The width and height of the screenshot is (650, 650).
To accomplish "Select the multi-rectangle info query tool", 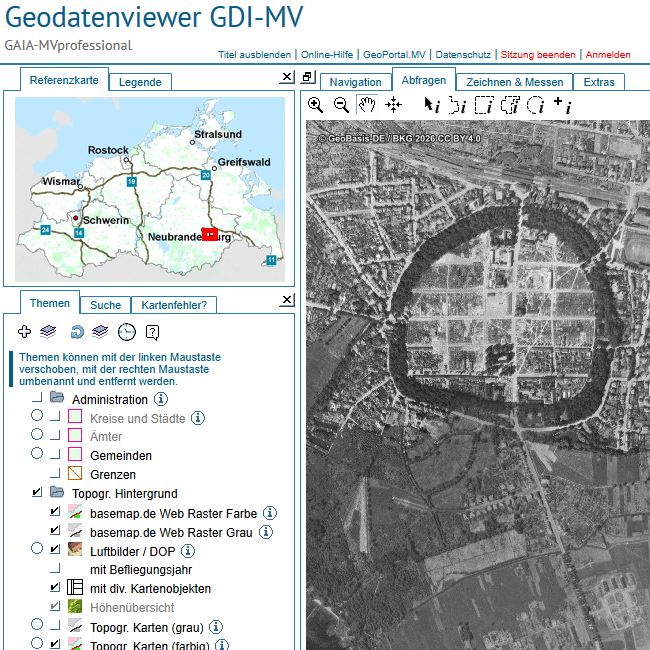I will click(x=510, y=105).
